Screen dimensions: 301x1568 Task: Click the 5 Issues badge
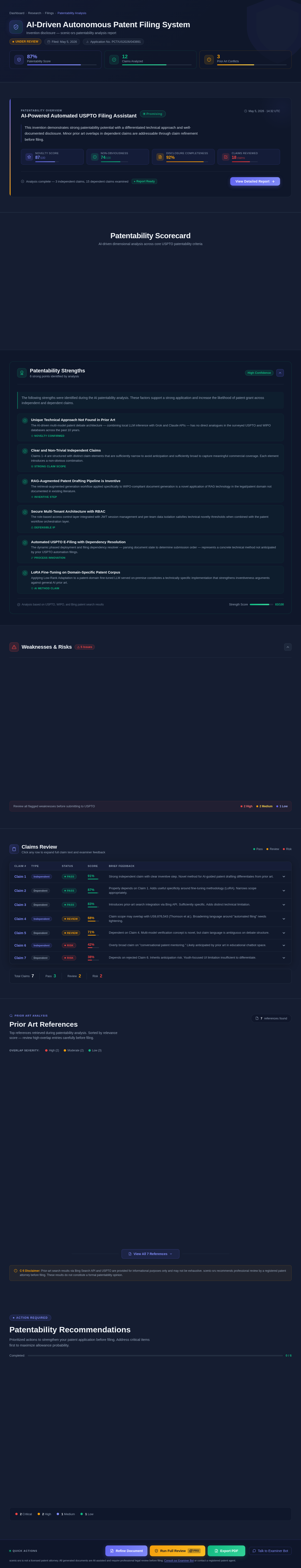tap(85, 647)
